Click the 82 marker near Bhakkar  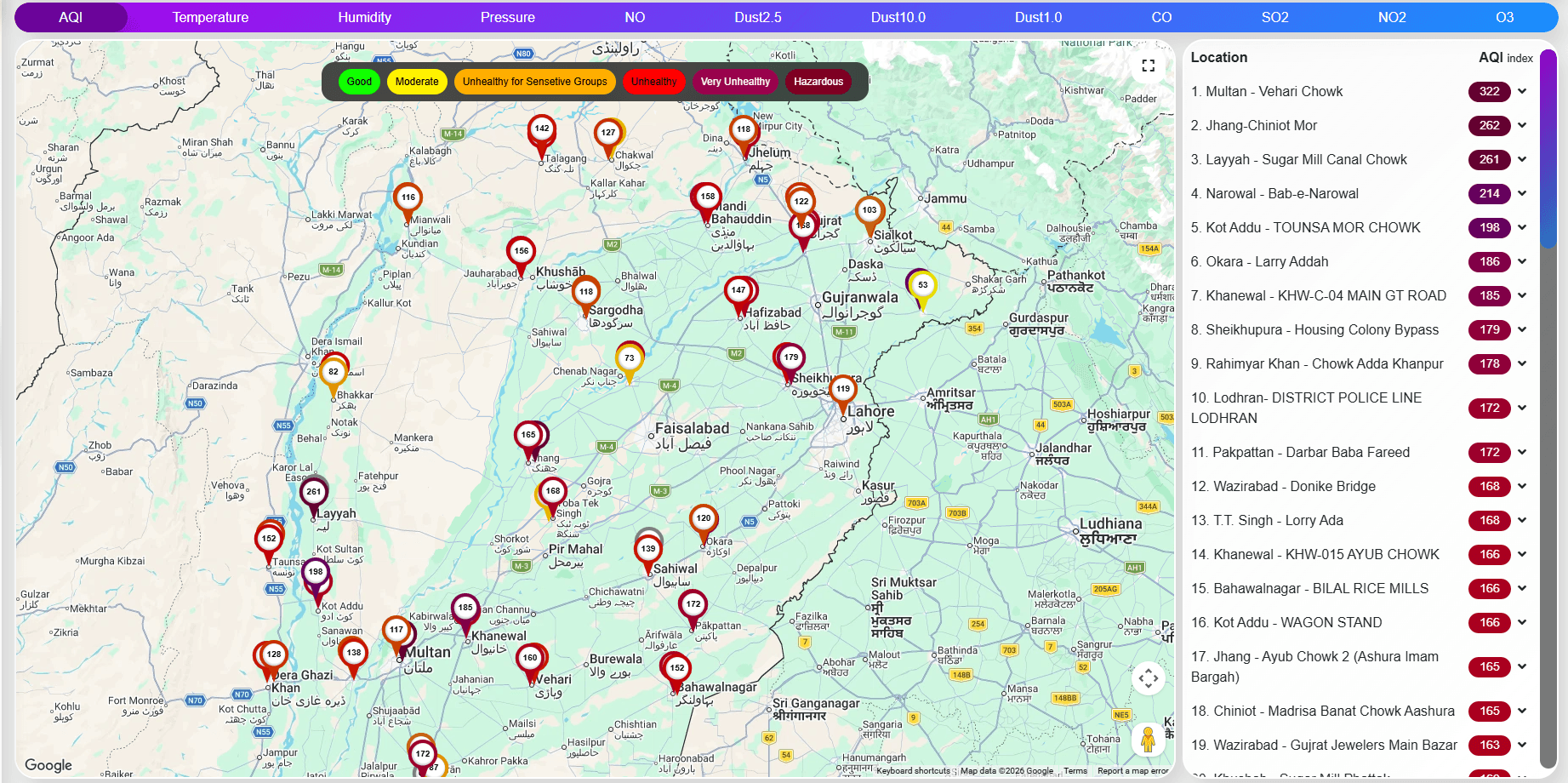pos(334,379)
